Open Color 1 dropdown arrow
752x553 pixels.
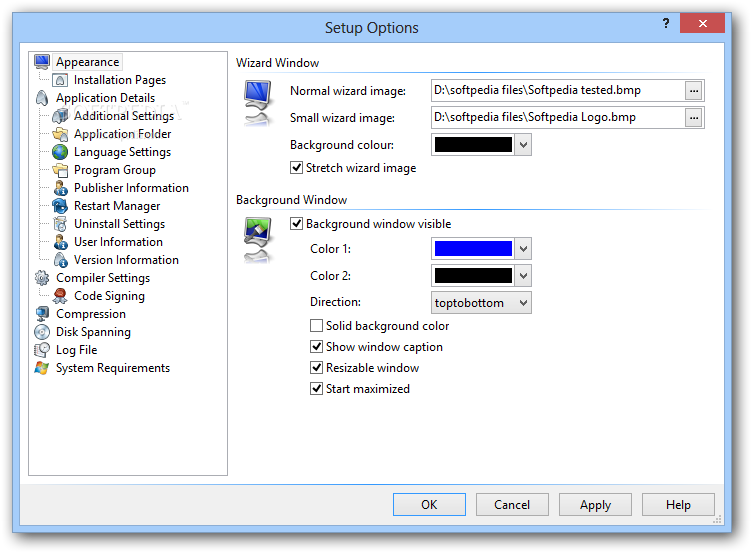click(x=523, y=249)
